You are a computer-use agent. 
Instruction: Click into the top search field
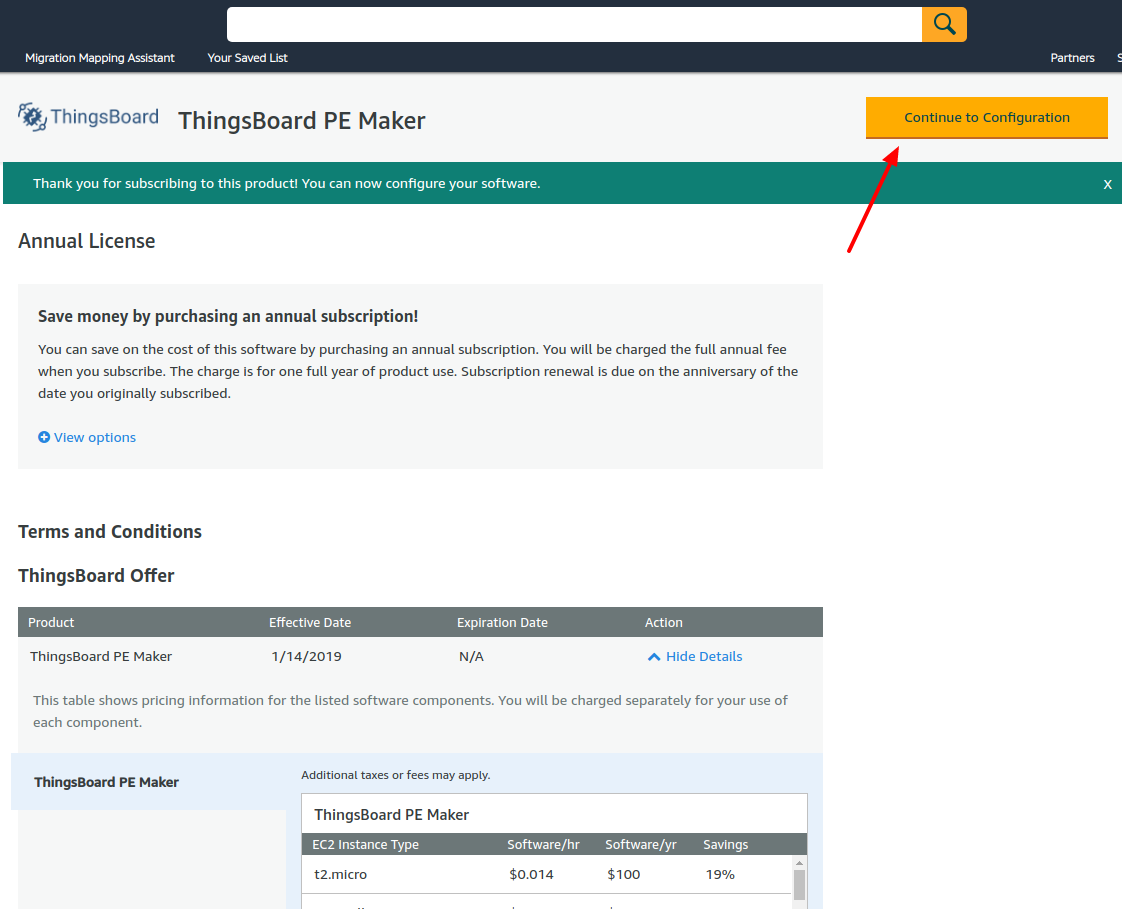point(574,24)
